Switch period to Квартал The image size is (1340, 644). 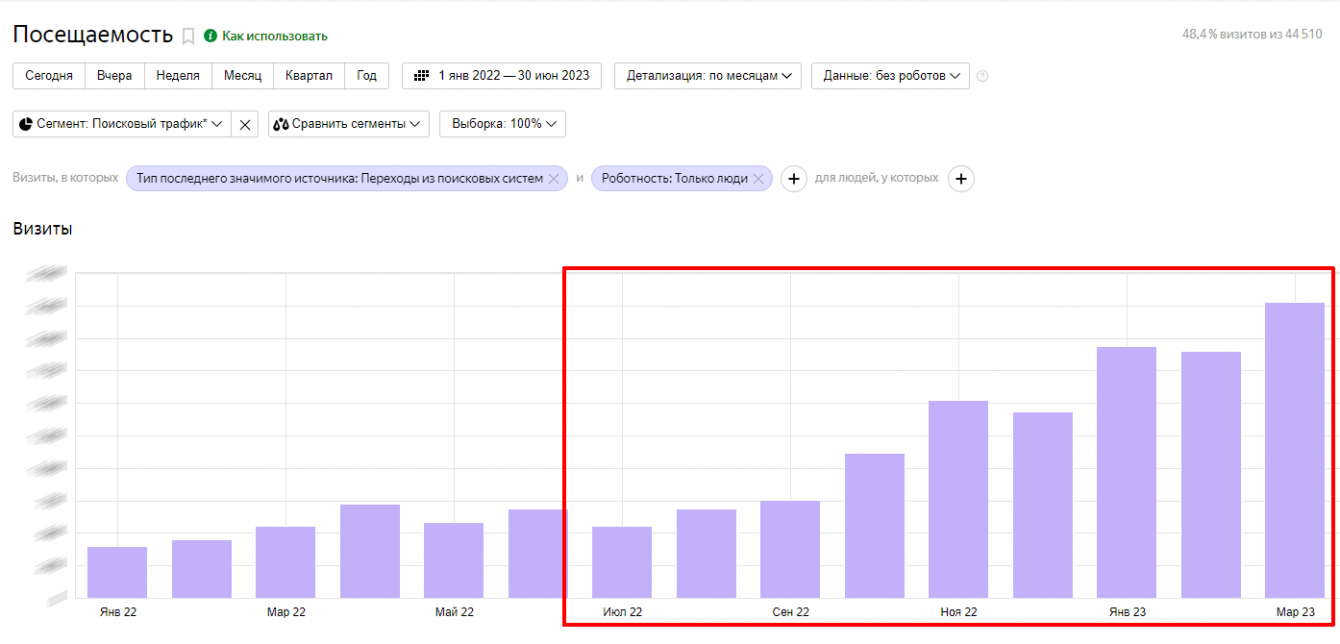(308, 76)
